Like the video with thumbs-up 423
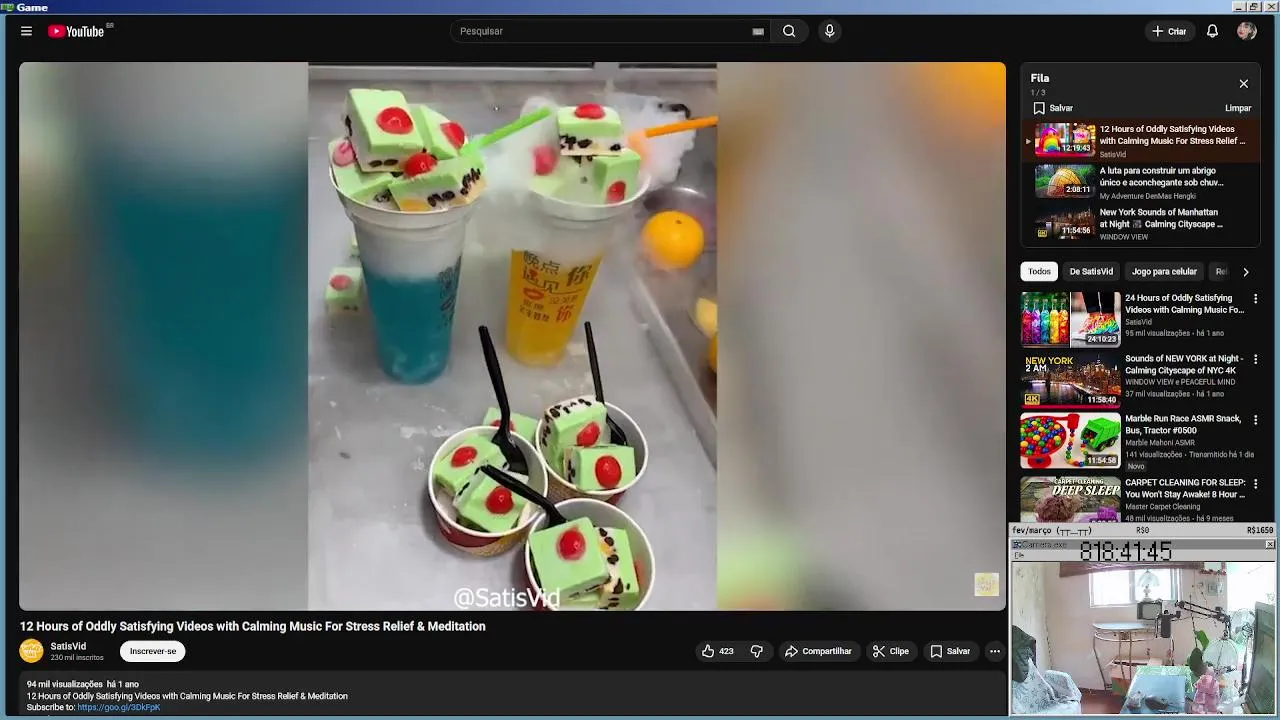1280x720 pixels. 718,651
